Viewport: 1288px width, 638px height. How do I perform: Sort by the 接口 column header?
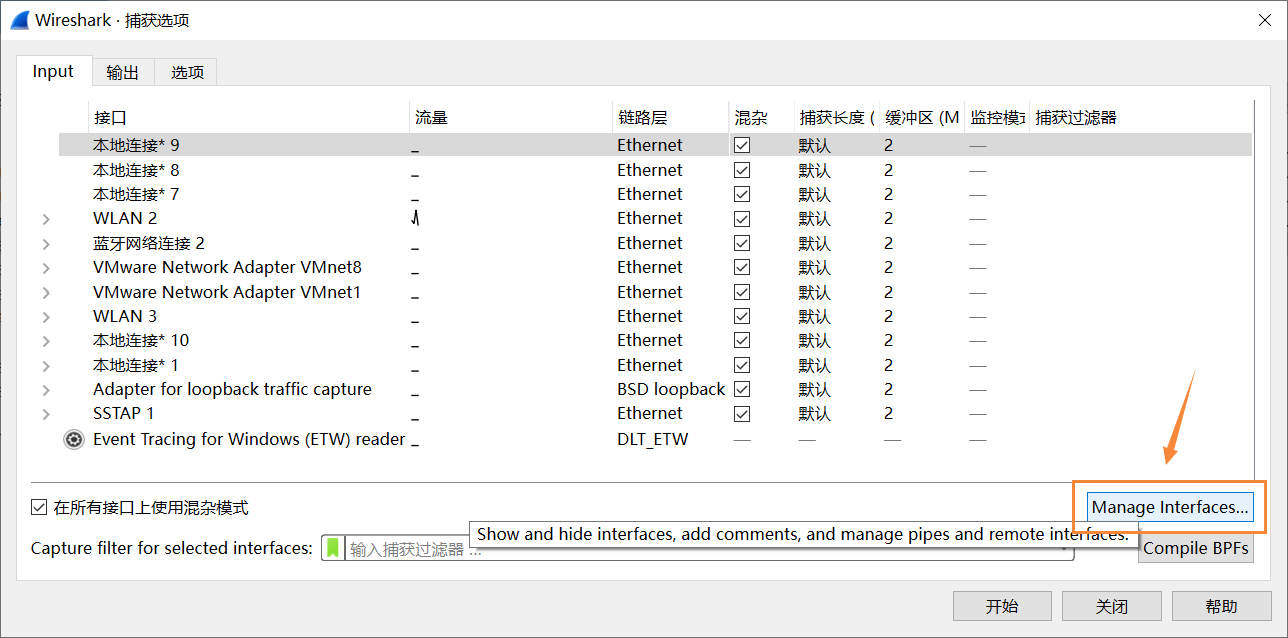(x=249, y=117)
